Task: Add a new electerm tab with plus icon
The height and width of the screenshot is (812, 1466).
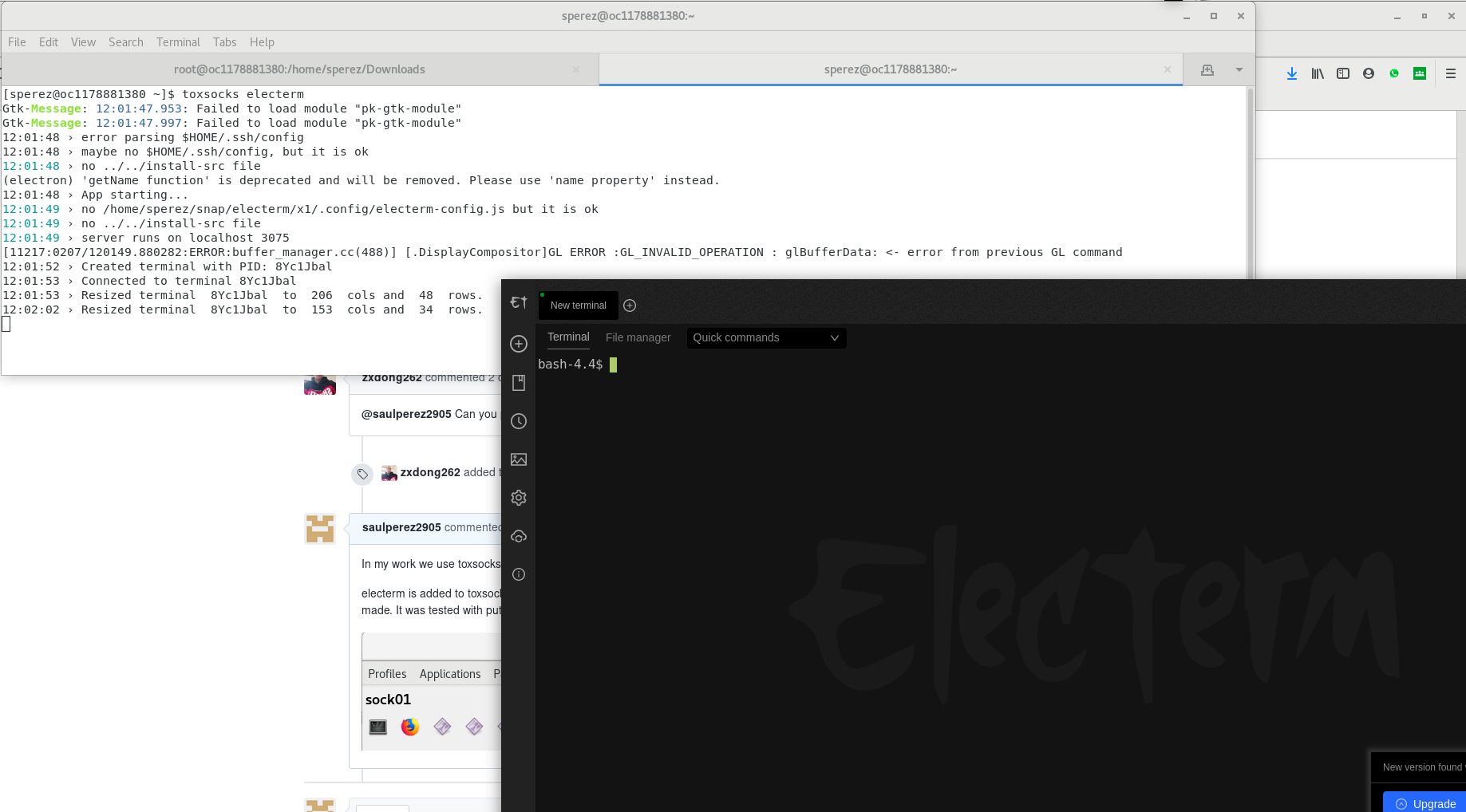Action: point(630,305)
